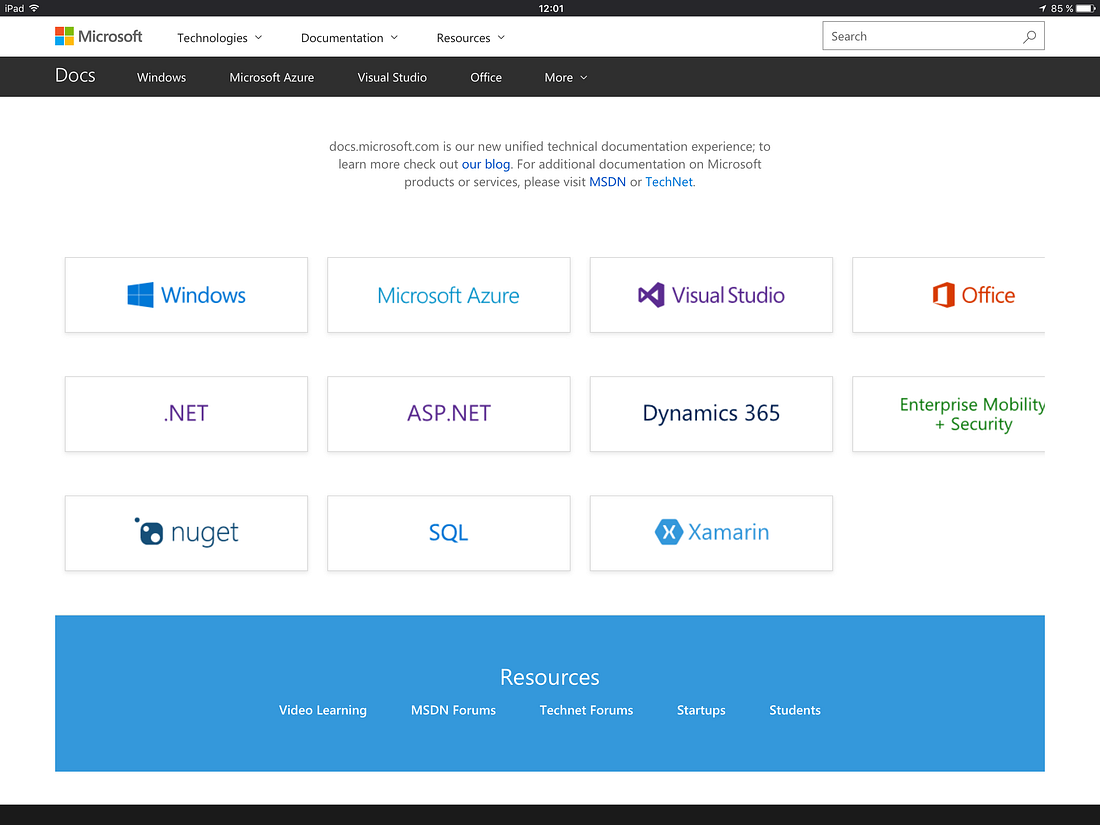The image size is (1100, 825).
Task: Click the Docs title link
Action: (75, 76)
